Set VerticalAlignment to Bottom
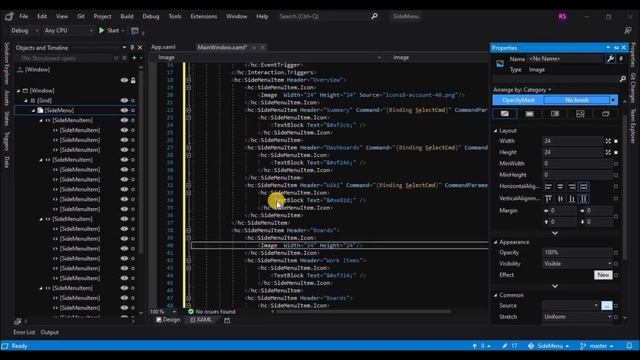The image size is (640, 360). 572,199
